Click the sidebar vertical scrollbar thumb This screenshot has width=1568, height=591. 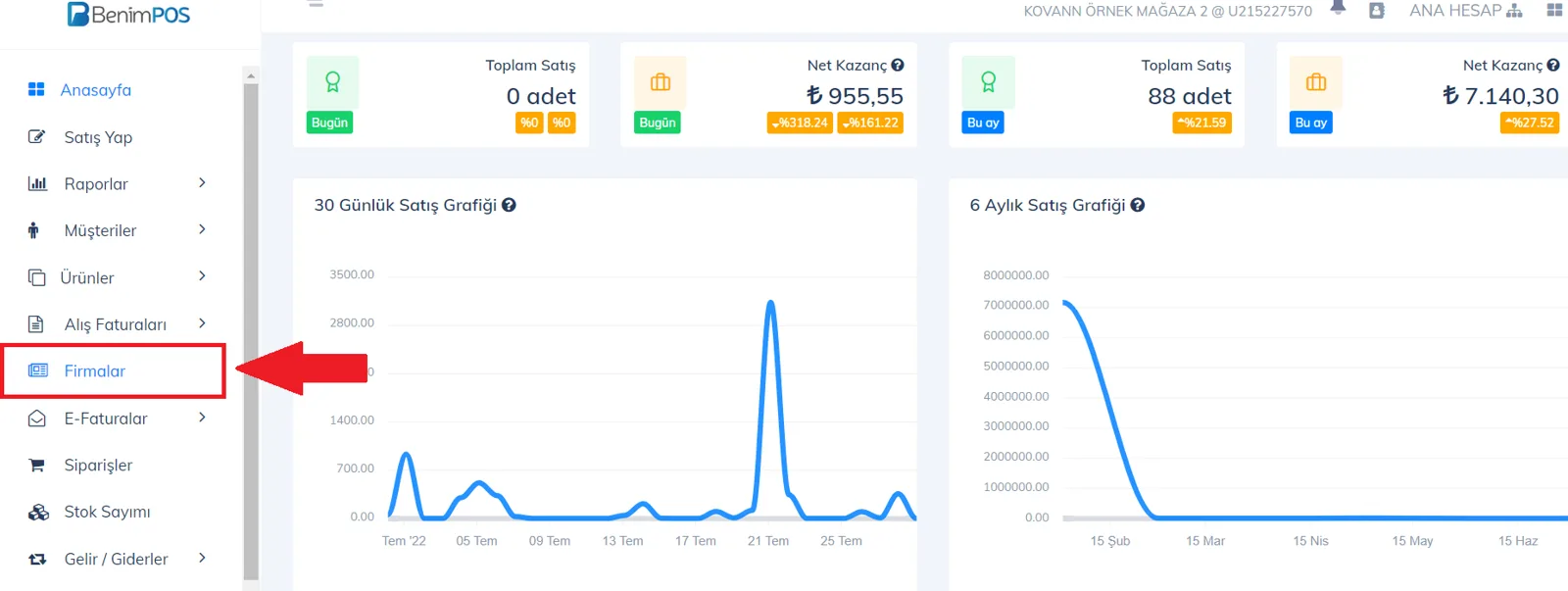click(x=251, y=332)
